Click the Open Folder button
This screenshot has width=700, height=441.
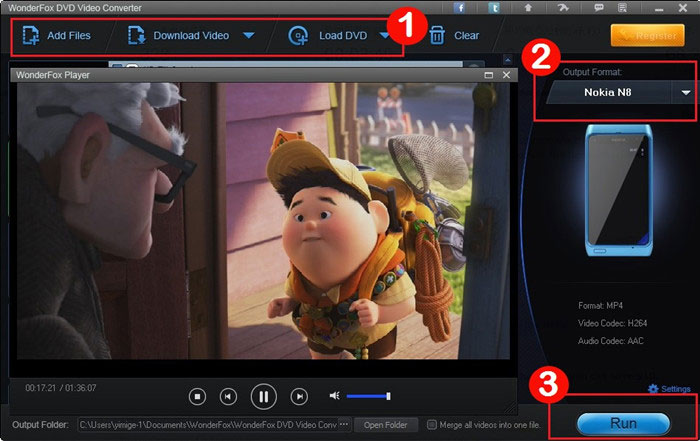click(386, 425)
